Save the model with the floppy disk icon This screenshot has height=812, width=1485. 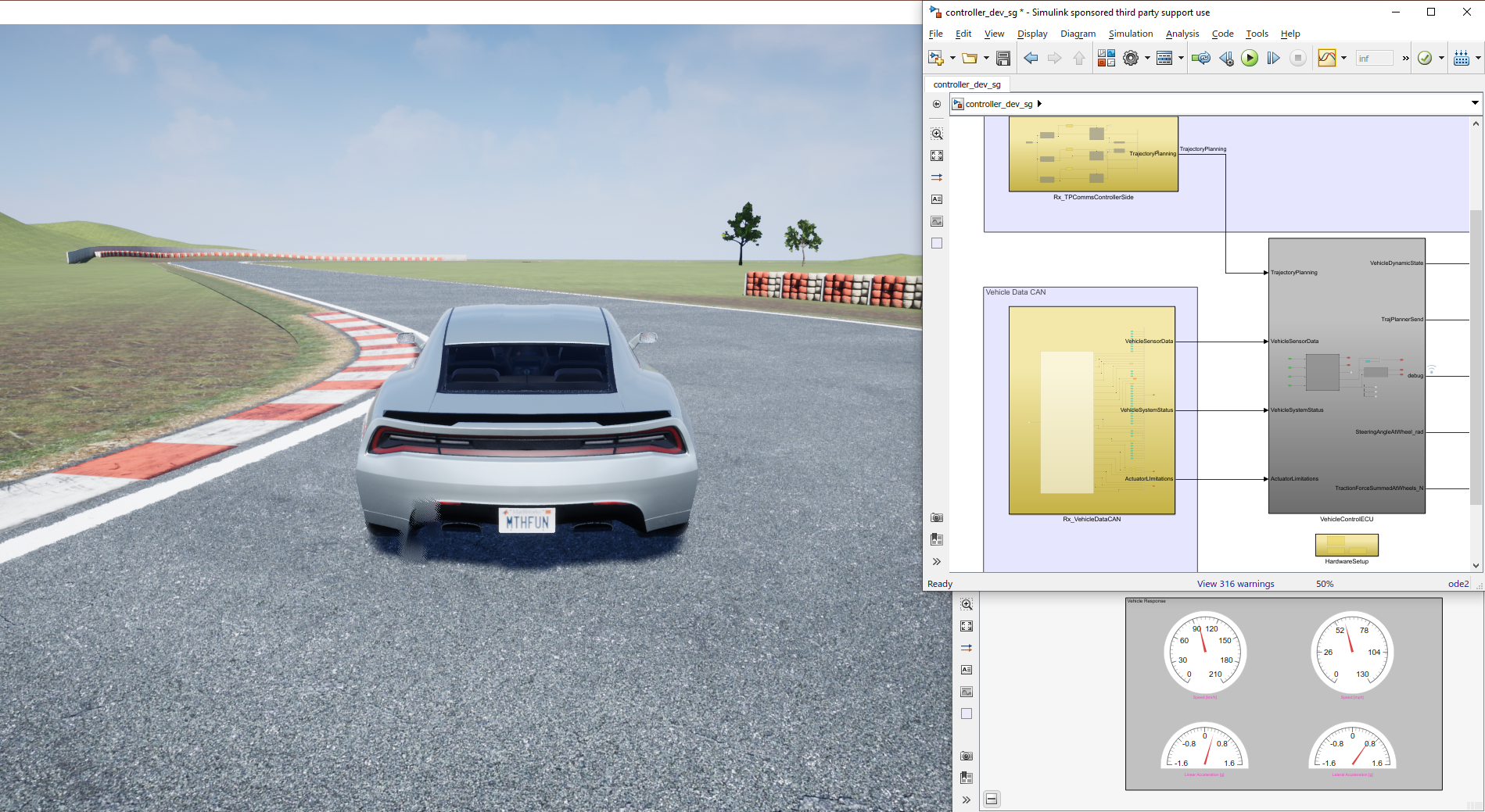(x=1003, y=58)
